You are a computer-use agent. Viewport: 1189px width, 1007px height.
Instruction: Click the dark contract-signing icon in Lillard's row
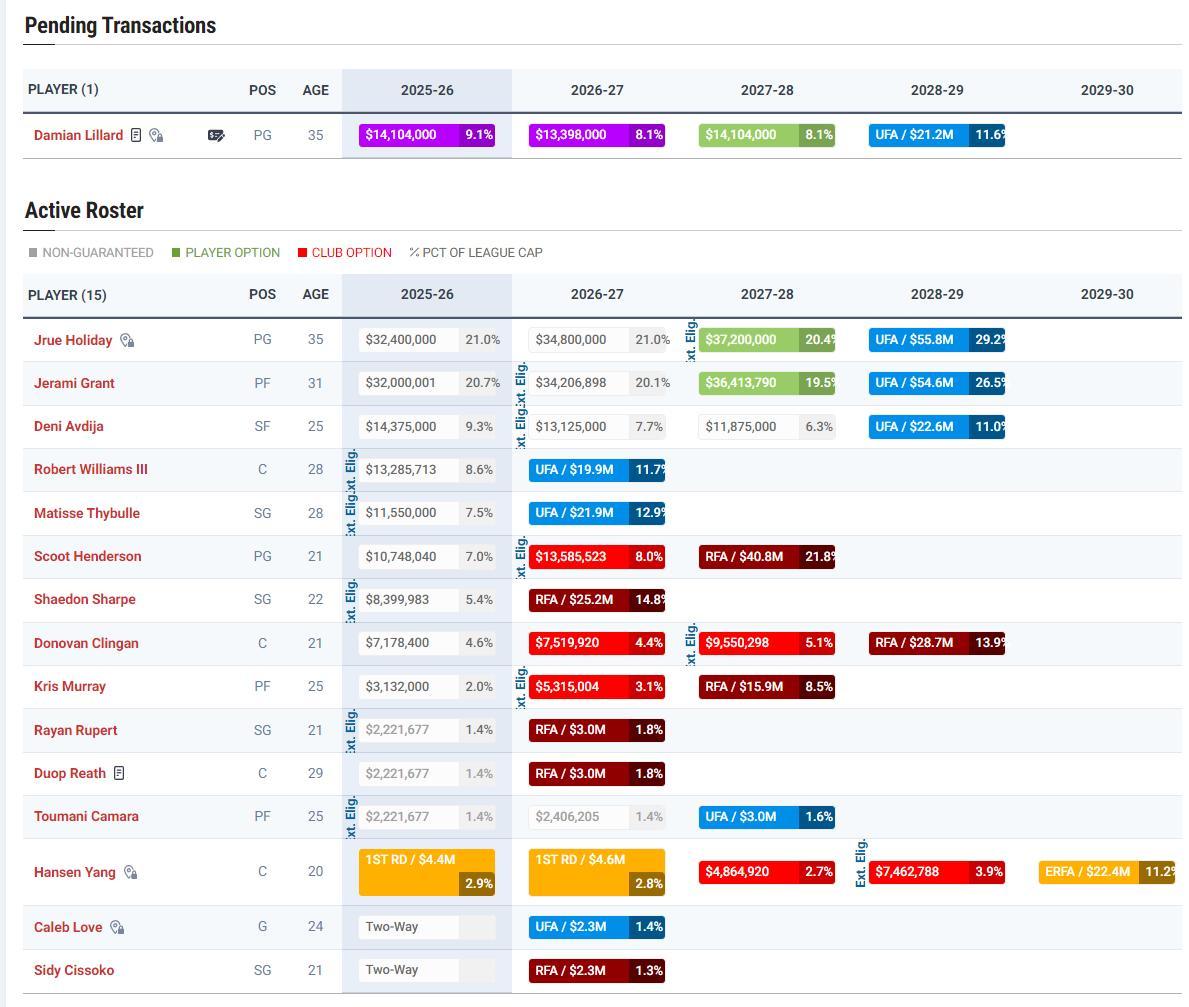(x=216, y=135)
